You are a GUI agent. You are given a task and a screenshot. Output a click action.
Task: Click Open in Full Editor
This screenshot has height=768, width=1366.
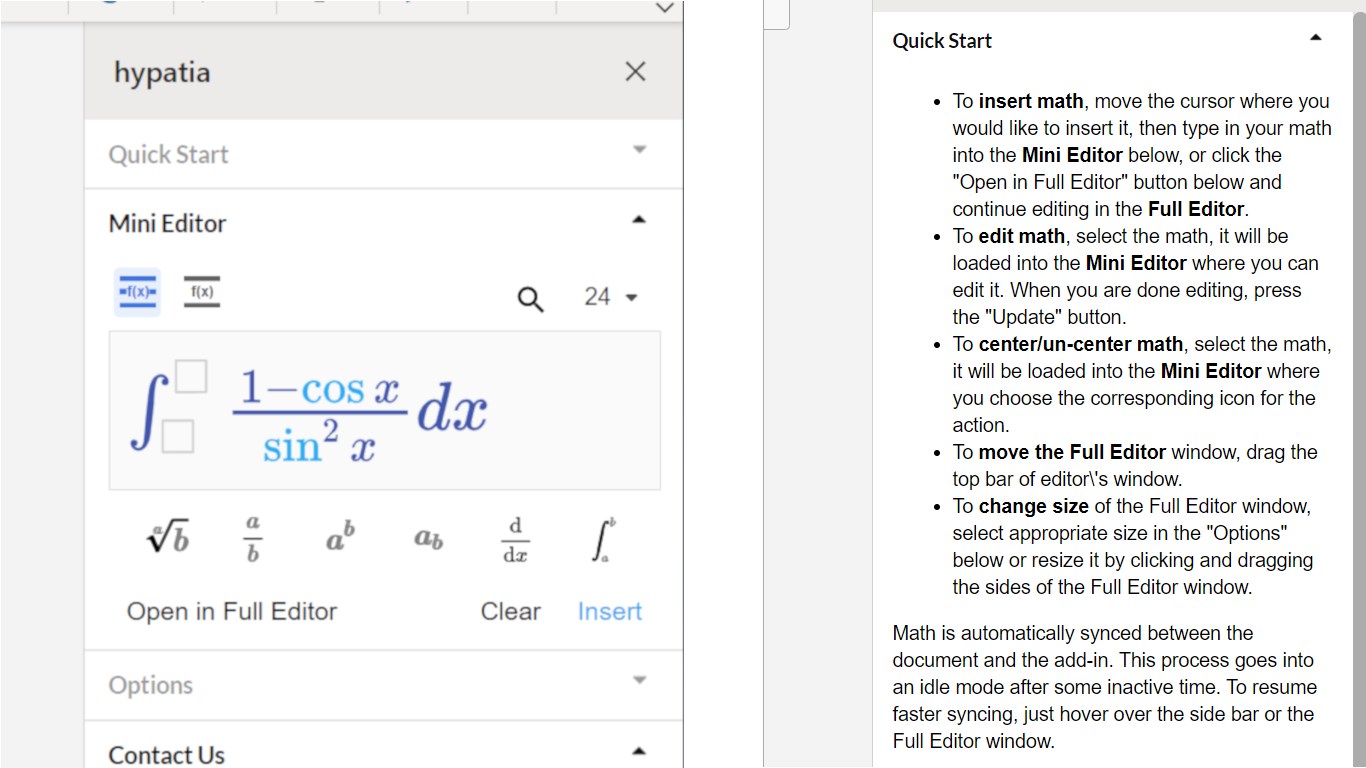232,611
